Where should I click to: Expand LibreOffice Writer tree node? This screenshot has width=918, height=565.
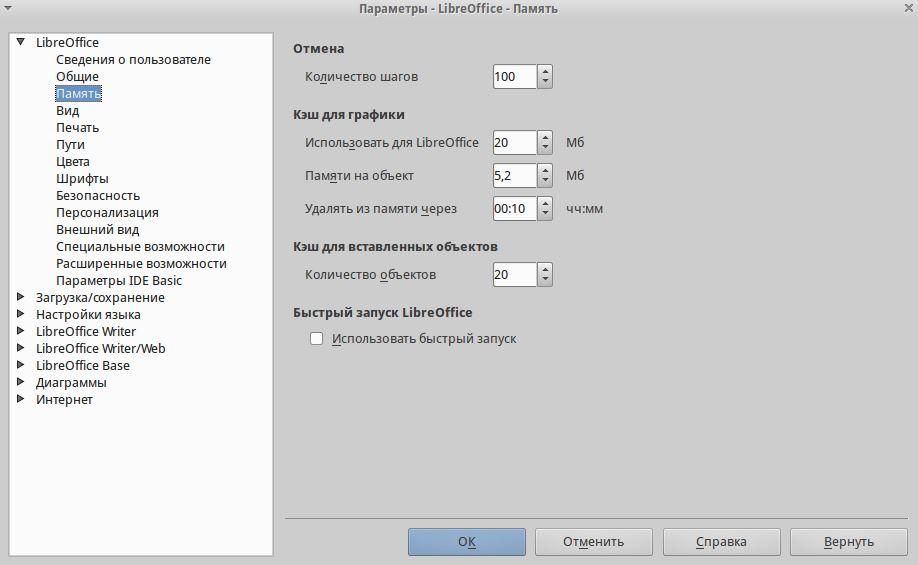coord(20,331)
